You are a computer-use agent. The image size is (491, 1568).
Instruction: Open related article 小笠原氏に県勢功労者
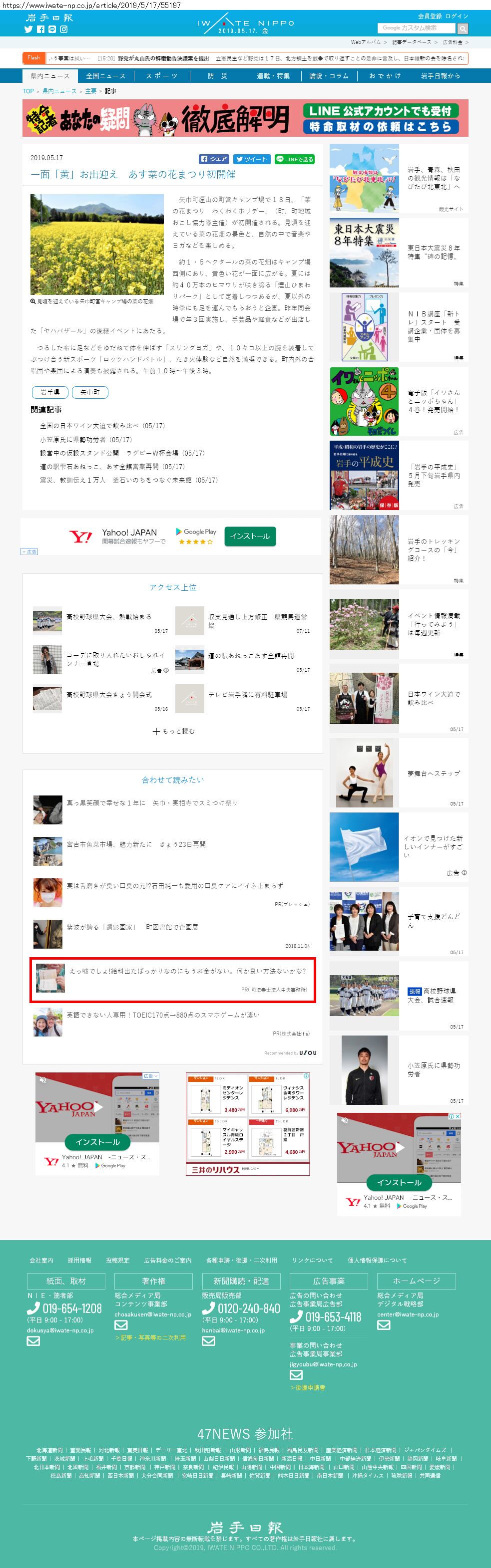[86, 440]
